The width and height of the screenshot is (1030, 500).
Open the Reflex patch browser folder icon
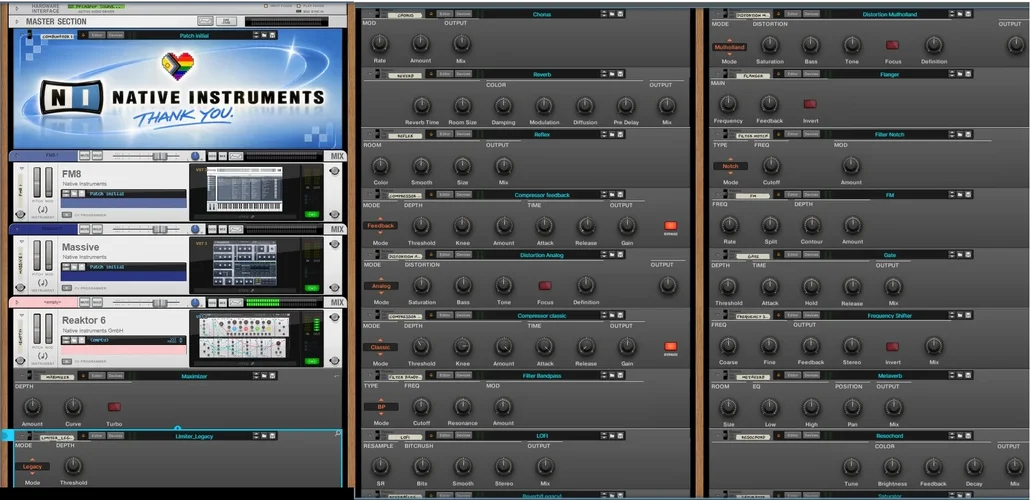tap(612, 135)
